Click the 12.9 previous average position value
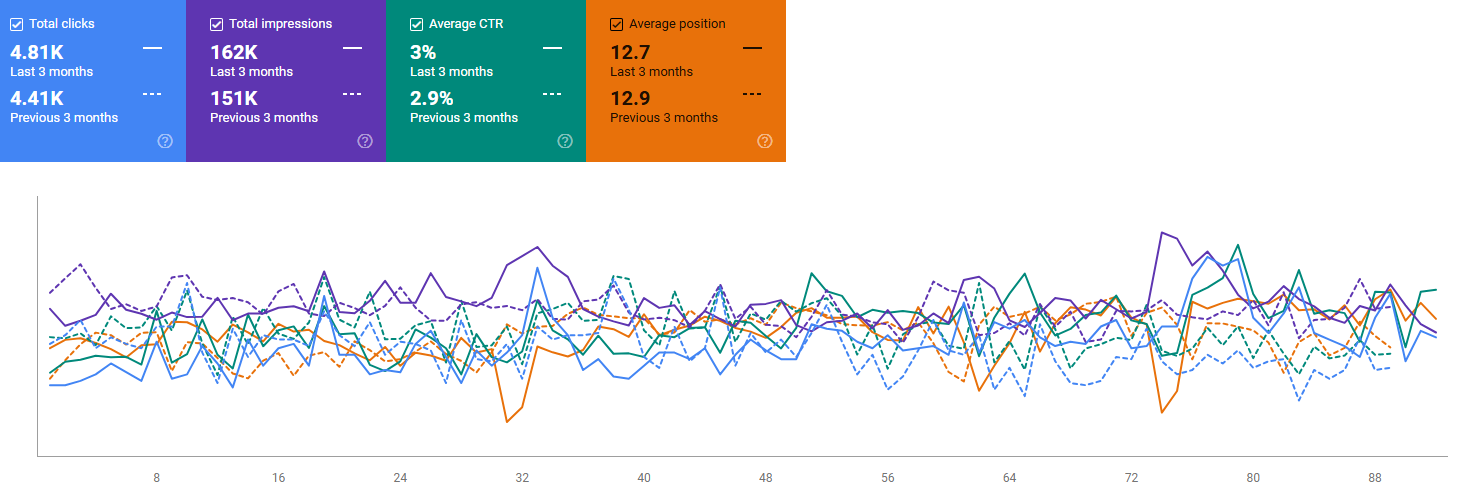Viewport: 1459px width, 498px height. (631, 98)
